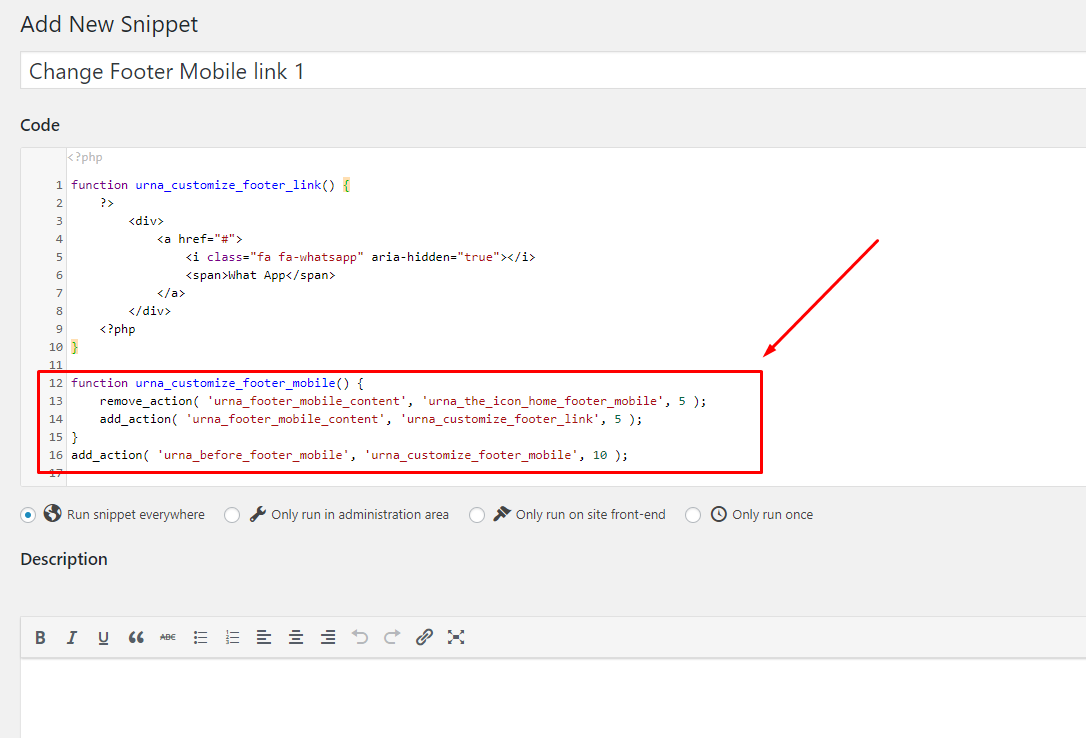Open fullscreen mode for description editor
Image resolution: width=1086 pixels, height=738 pixels.
click(x=456, y=638)
